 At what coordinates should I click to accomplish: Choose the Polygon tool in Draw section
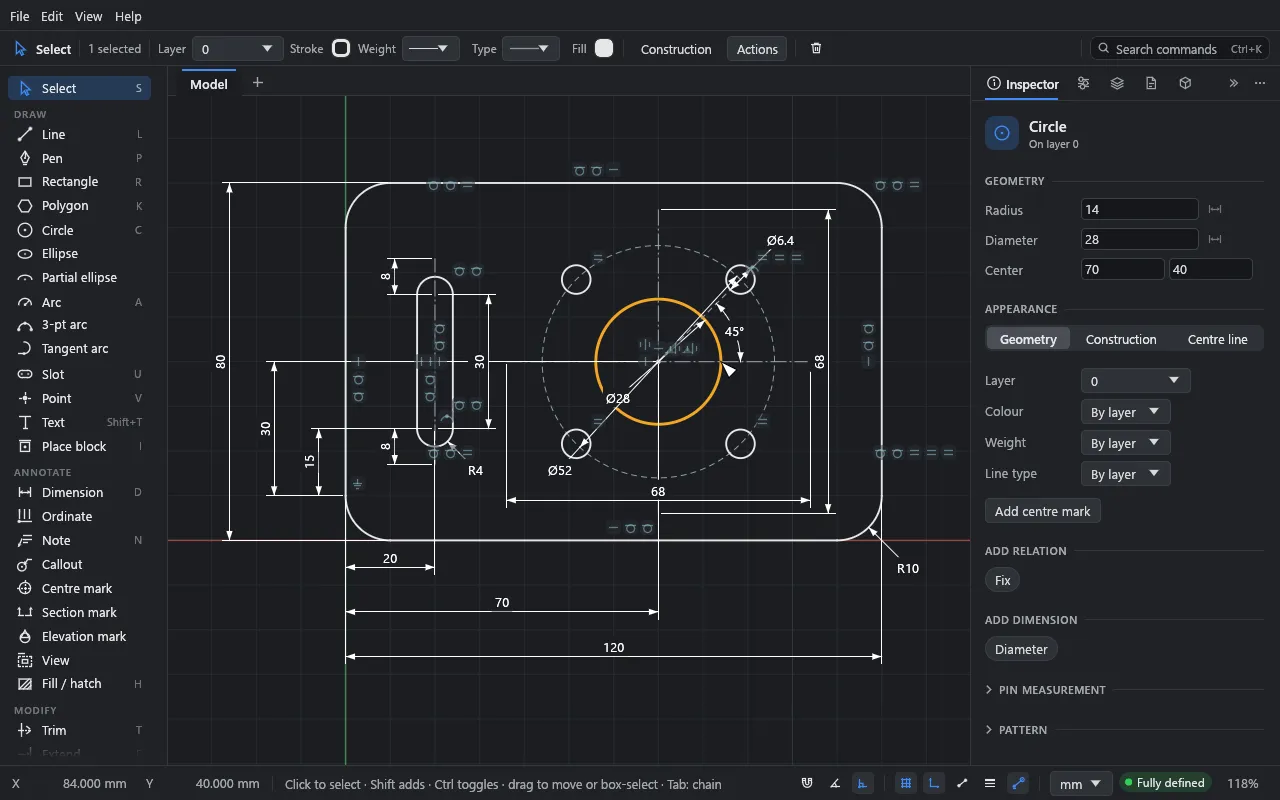[80, 206]
